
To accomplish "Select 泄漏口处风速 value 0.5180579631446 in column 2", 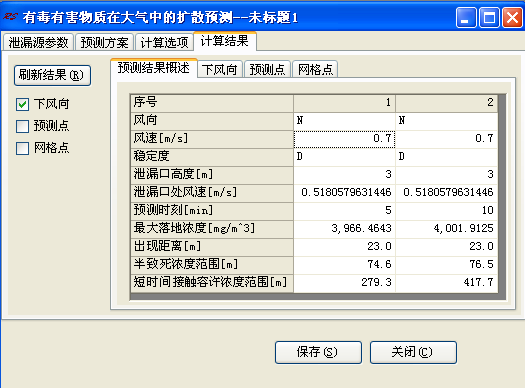I will (x=447, y=193).
